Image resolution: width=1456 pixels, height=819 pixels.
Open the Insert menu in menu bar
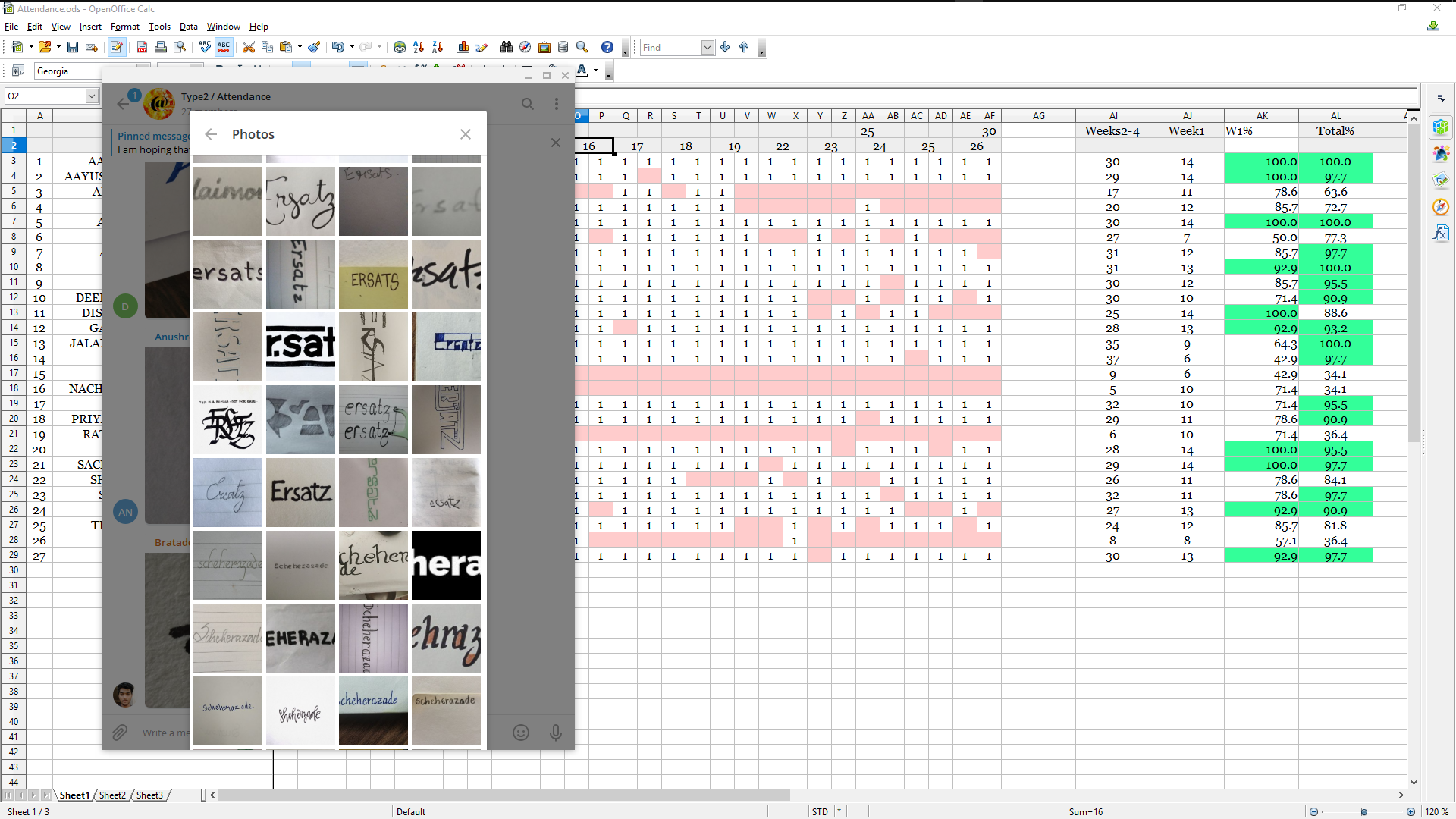coord(91,26)
